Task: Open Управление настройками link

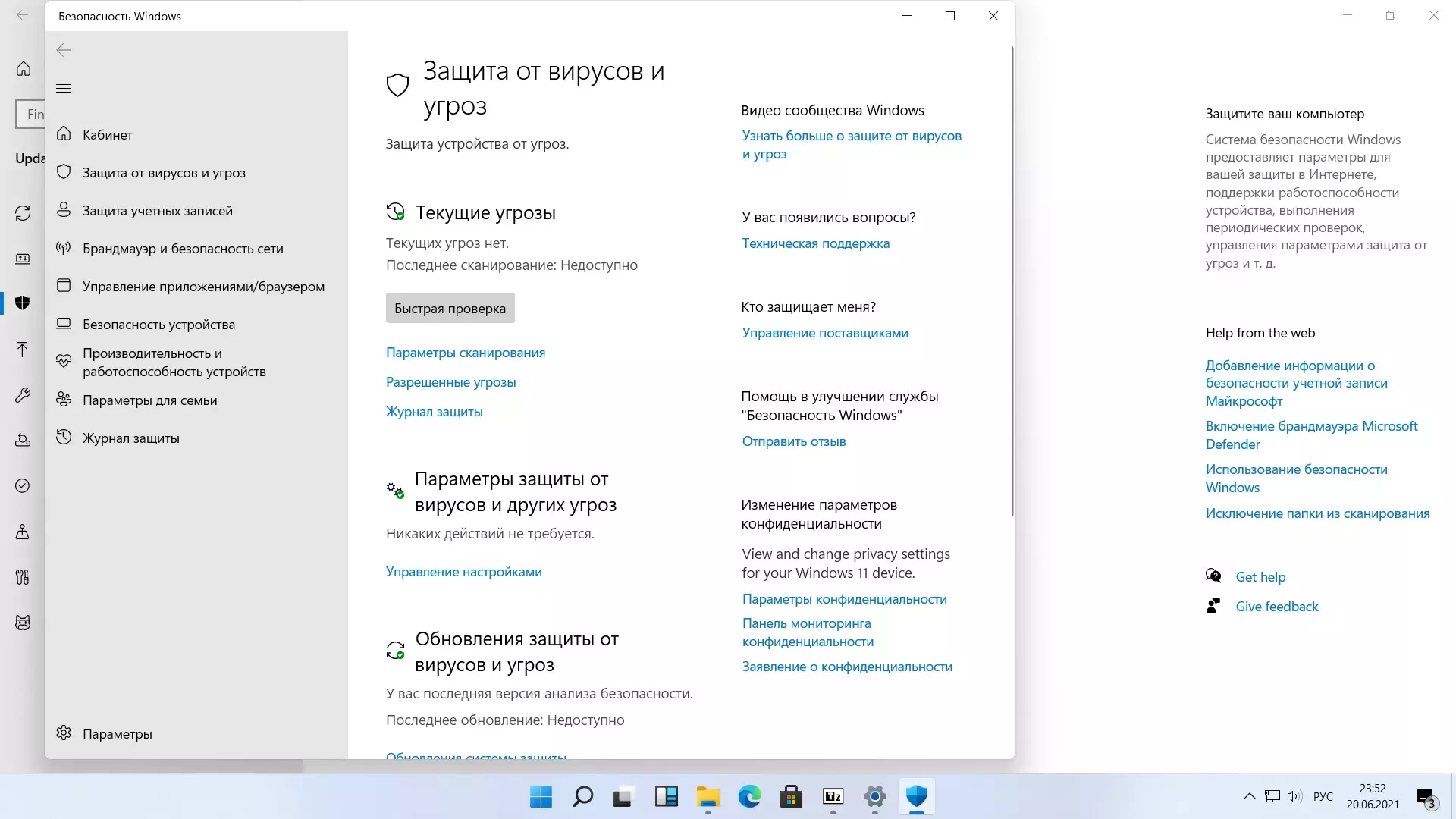Action: pyautogui.click(x=464, y=571)
